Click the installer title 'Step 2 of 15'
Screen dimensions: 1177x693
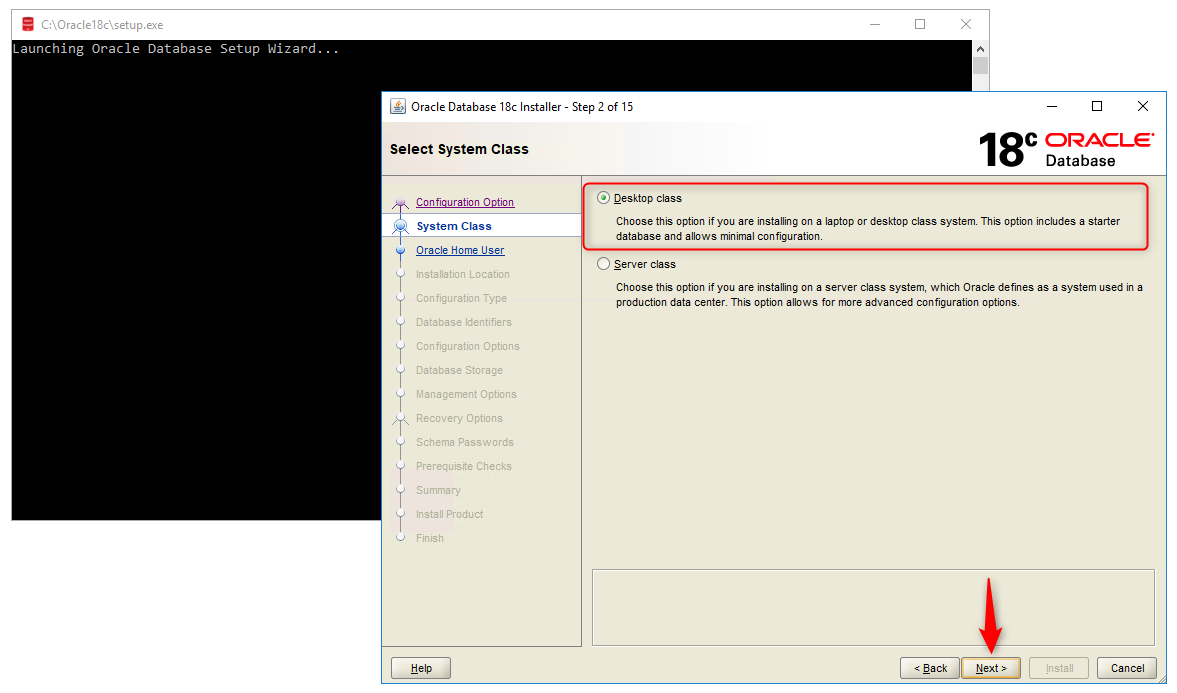602,107
